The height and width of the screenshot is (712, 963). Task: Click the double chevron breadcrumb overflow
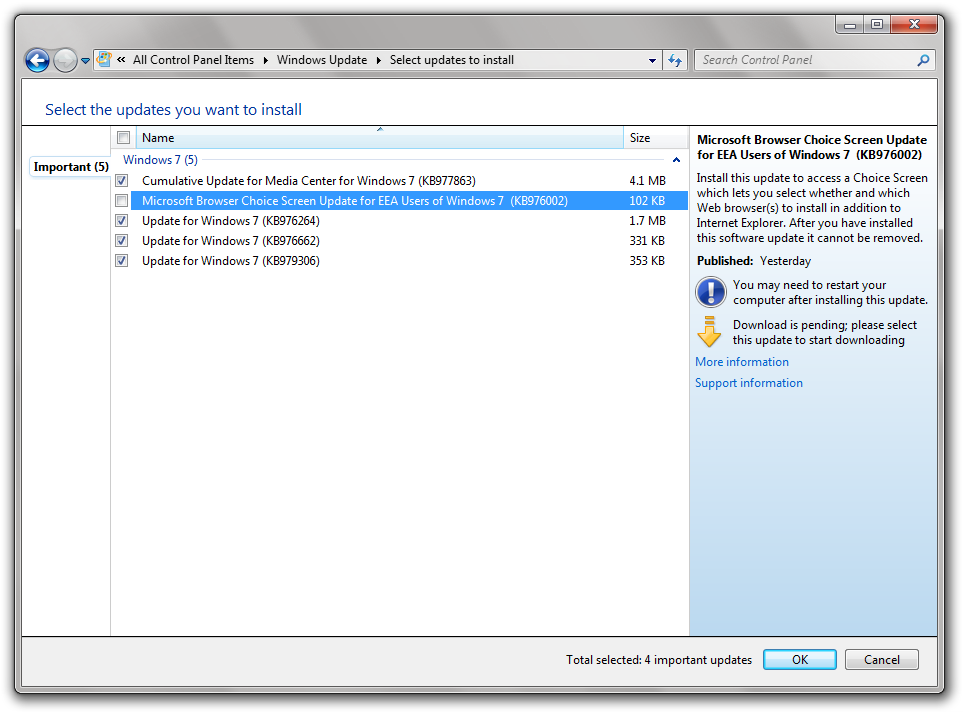coord(122,60)
